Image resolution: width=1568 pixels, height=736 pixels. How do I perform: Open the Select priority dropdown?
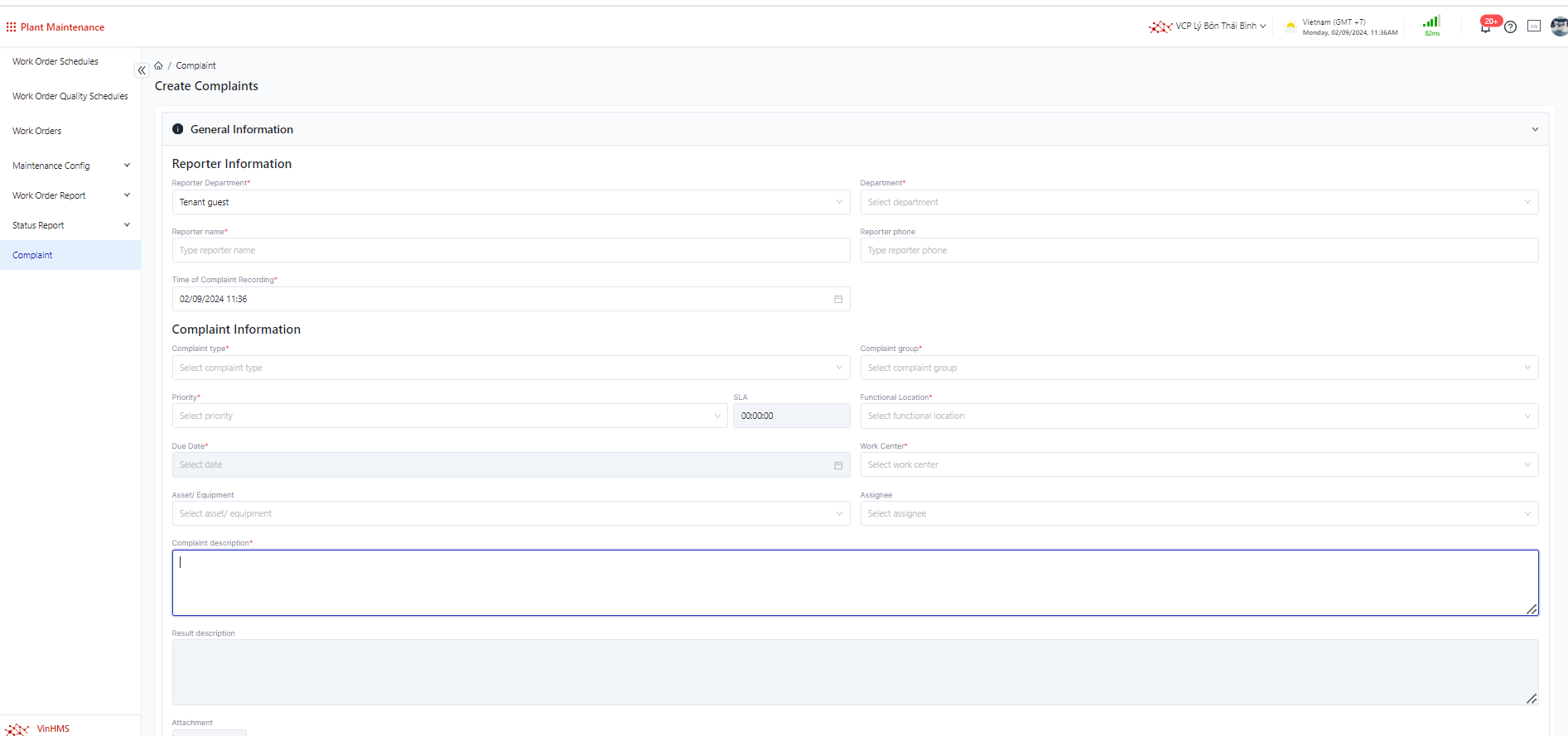point(450,416)
